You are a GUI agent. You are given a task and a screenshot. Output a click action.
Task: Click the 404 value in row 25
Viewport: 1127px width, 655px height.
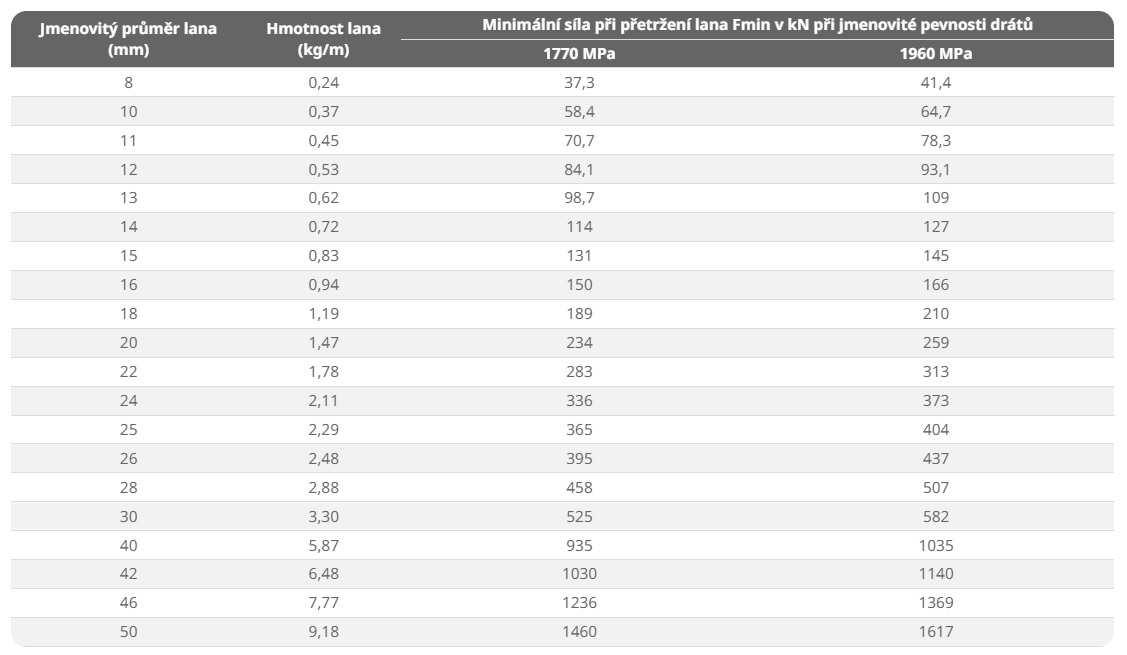936,429
